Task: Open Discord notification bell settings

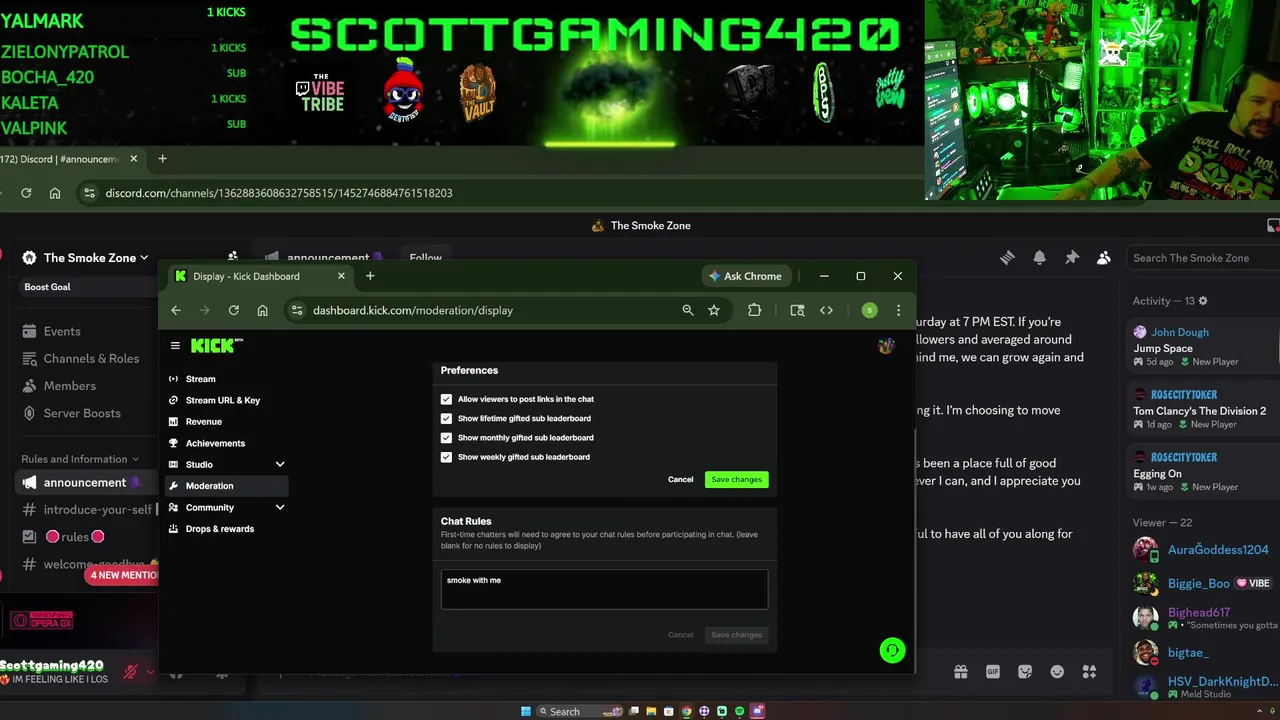Action: (1039, 258)
